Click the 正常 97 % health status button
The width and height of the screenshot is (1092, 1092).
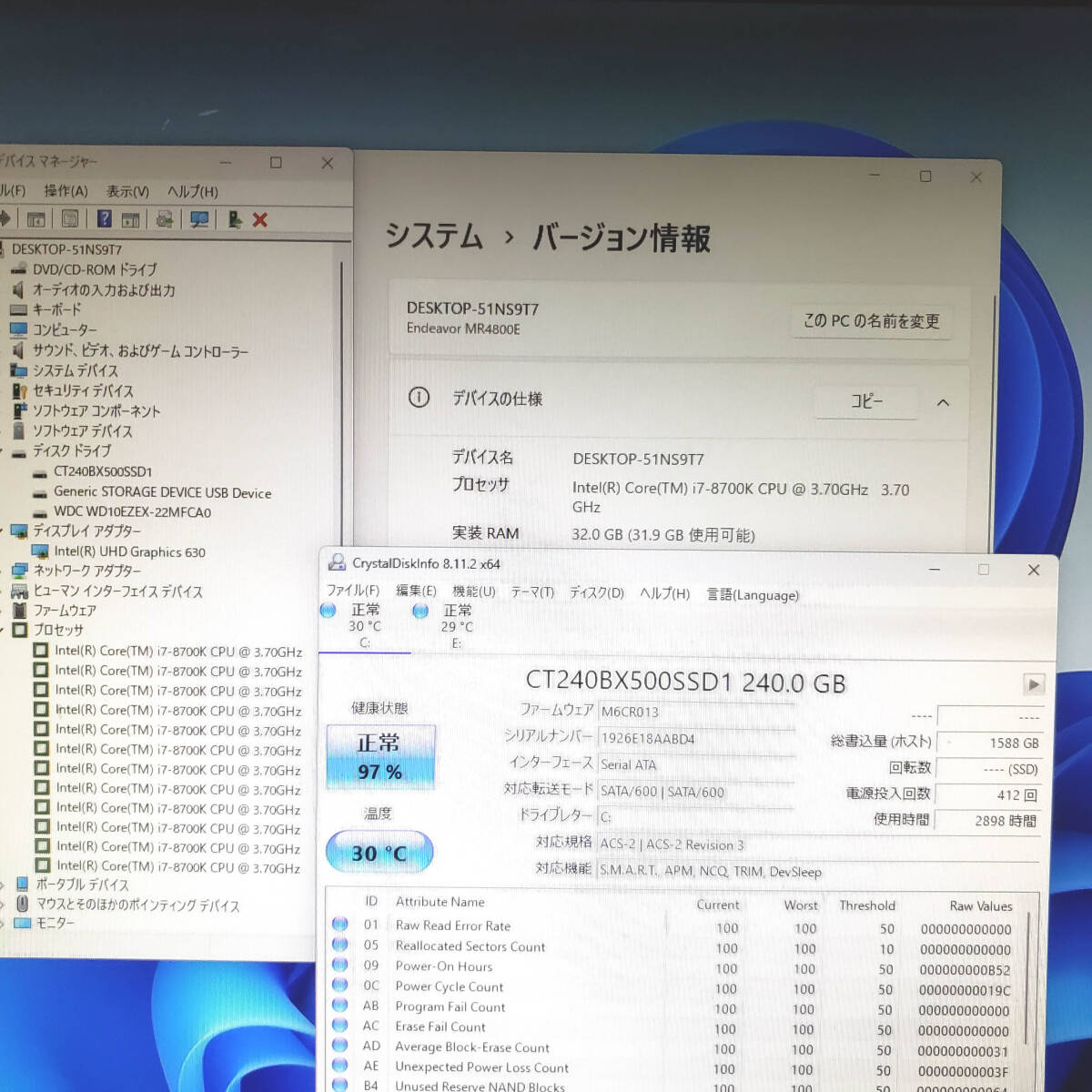tap(380, 756)
